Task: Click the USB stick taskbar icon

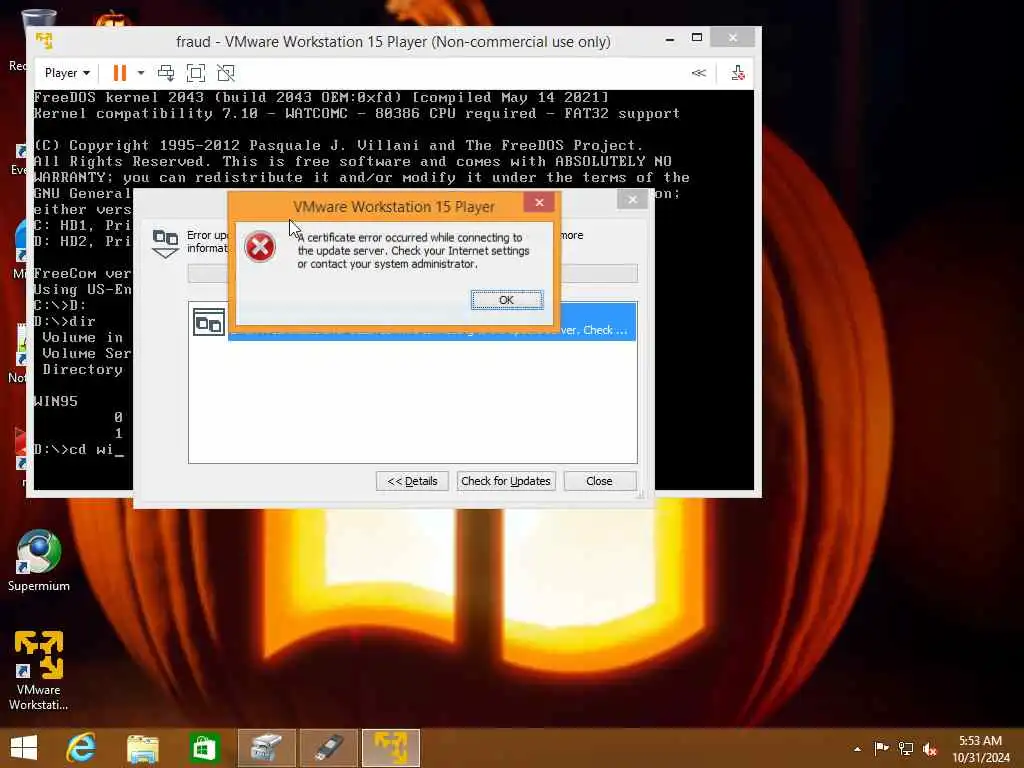Action: pos(328,748)
